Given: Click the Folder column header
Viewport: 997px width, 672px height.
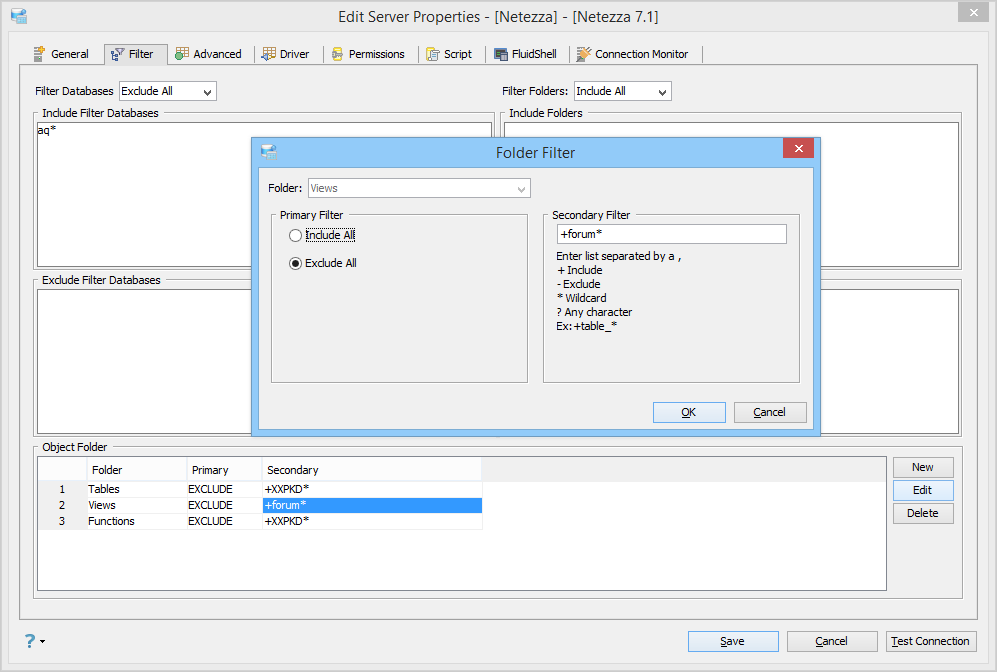Looking at the screenshot, I should click(137, 470).
